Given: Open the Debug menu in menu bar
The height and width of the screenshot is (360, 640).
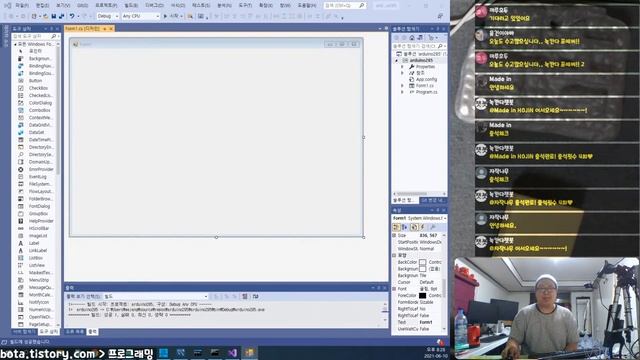Looking at the screenshot, I should pyautogui.click(x=154, y=5).
